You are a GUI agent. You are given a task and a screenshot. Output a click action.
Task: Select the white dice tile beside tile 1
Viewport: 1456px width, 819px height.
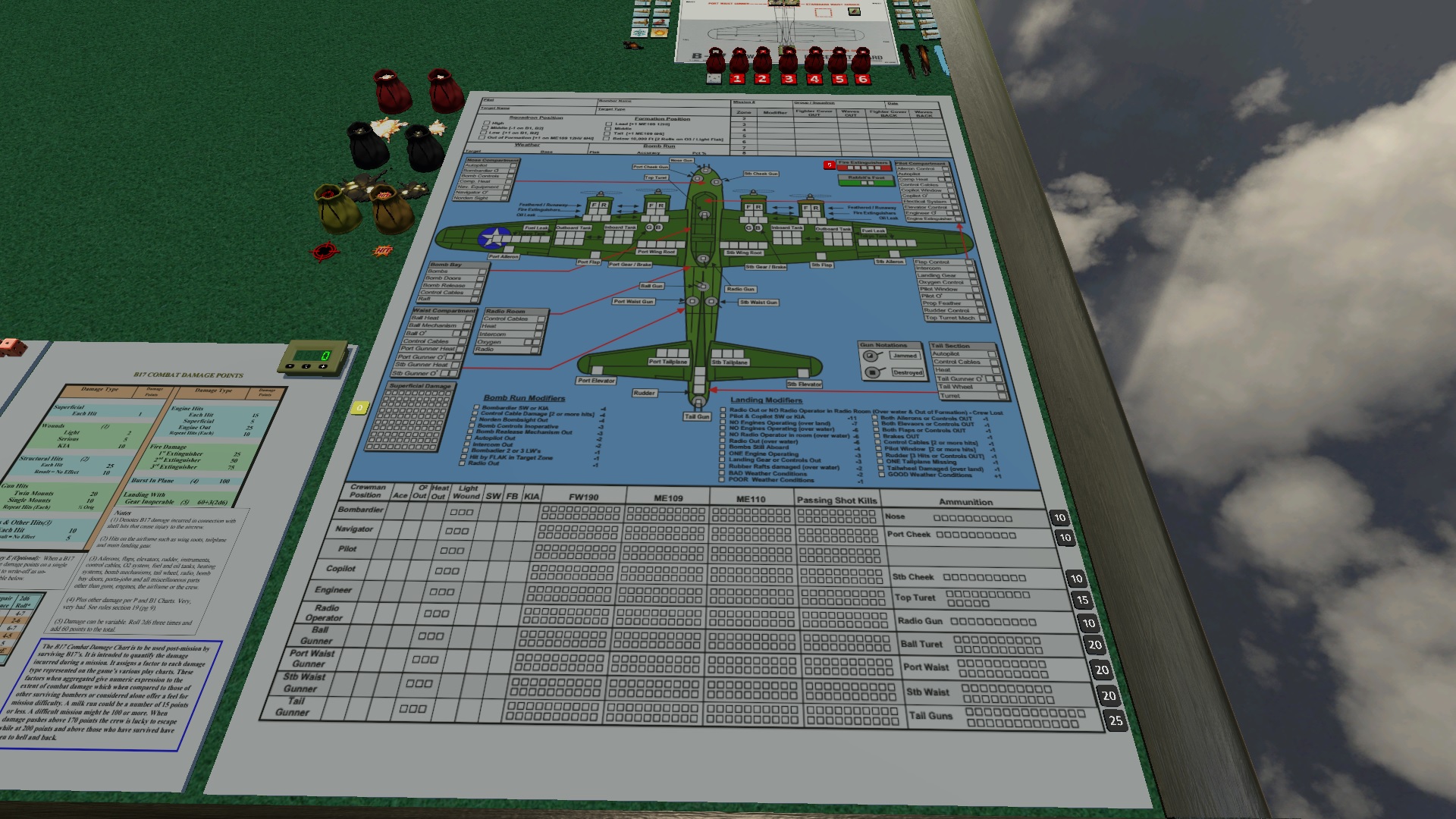[713, 78]
